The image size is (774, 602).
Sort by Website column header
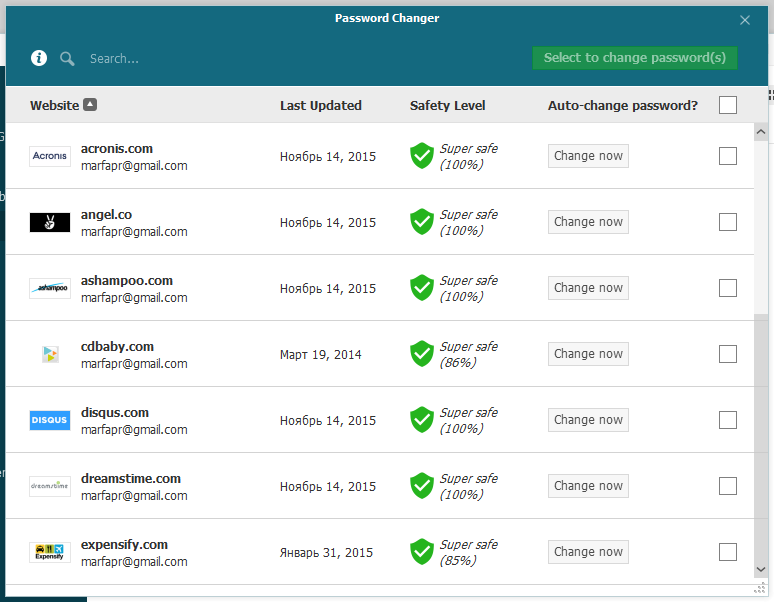[54, 106]
